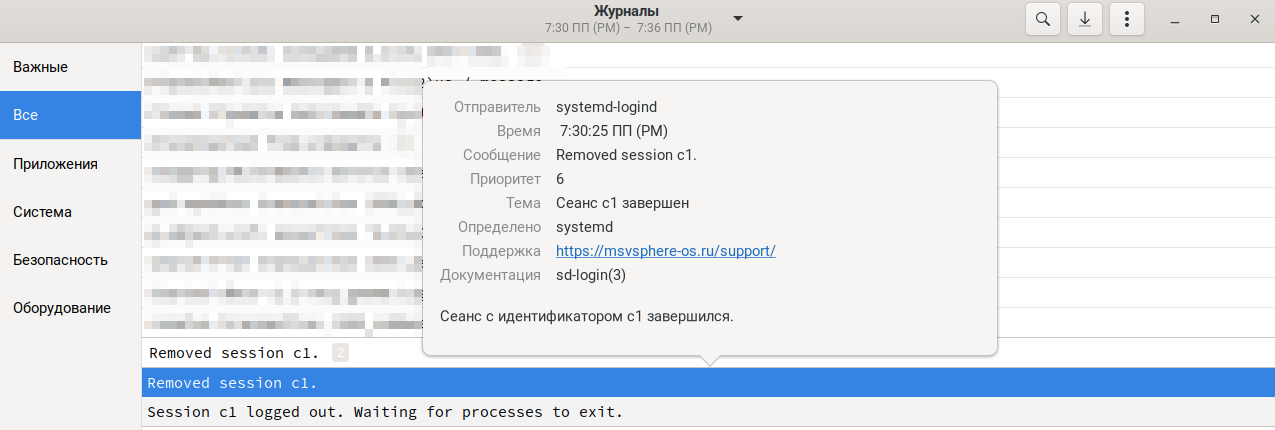Click the sd-login(3) documentation value

coord(590,275)
